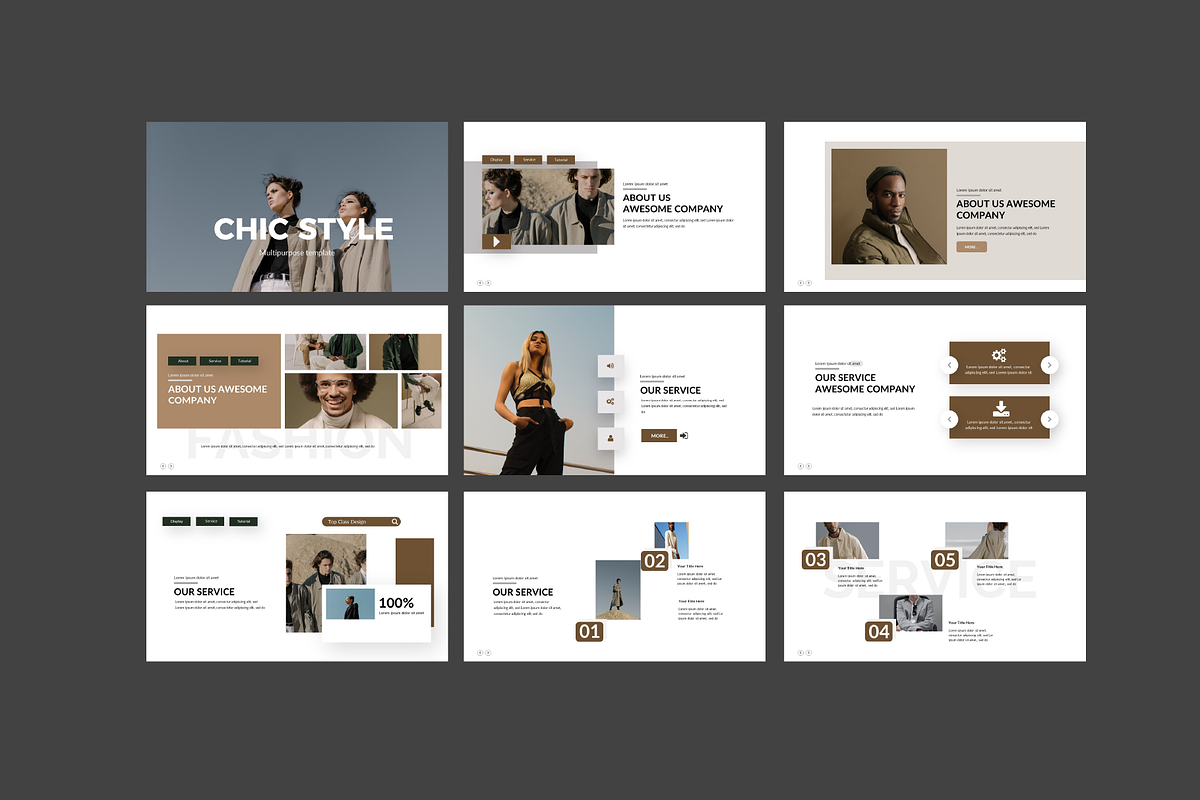Select the green Service tab on the 100% slide
This screenshot has height=800, width=1200.
pyautogui.click(x=210, y=521)
